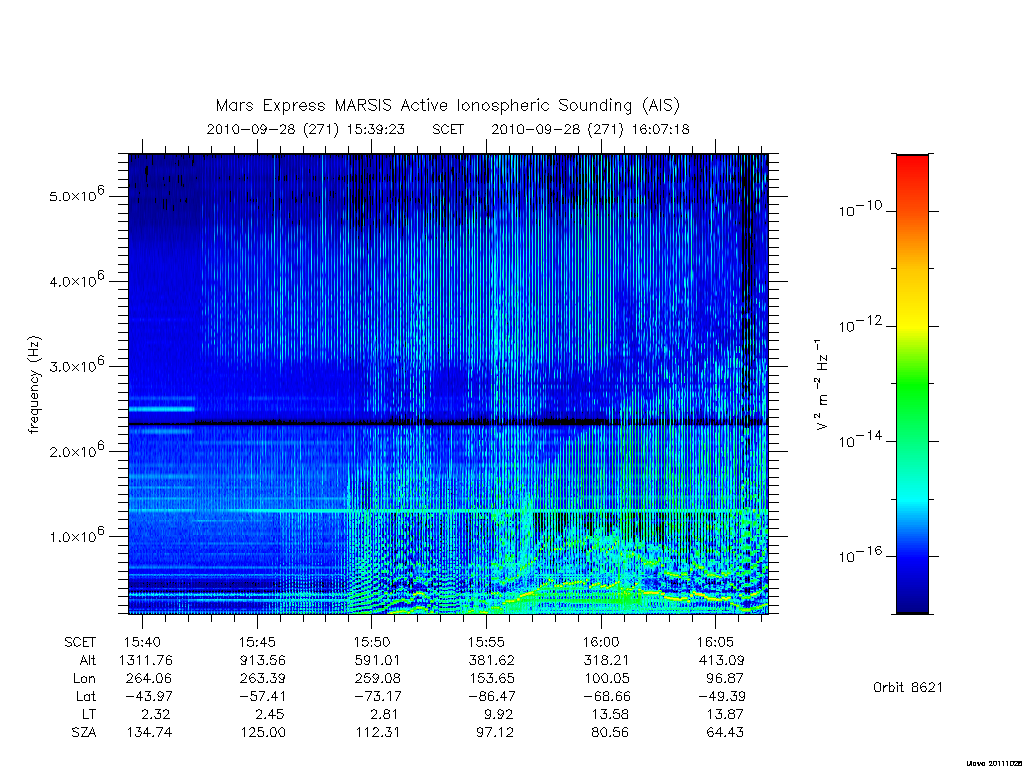Click the 15:55 time tick label

coord(486,643)
